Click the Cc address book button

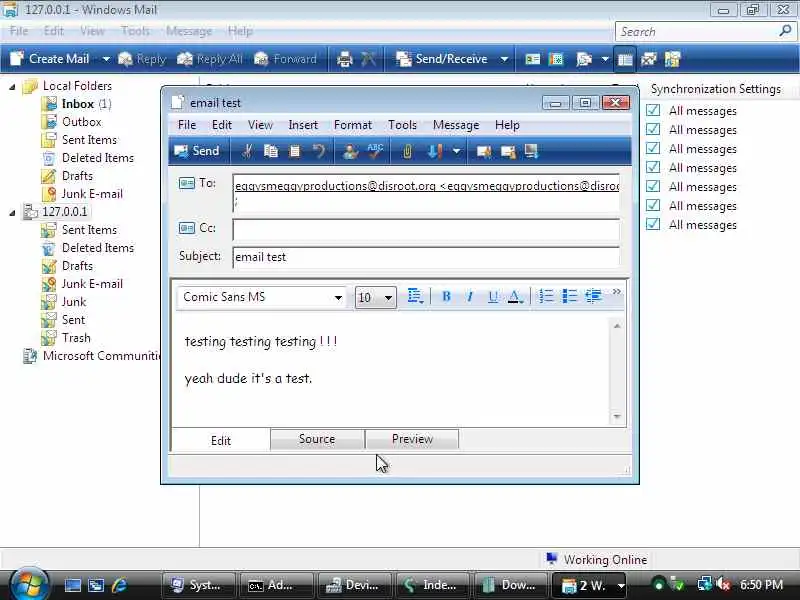point(197,228)
